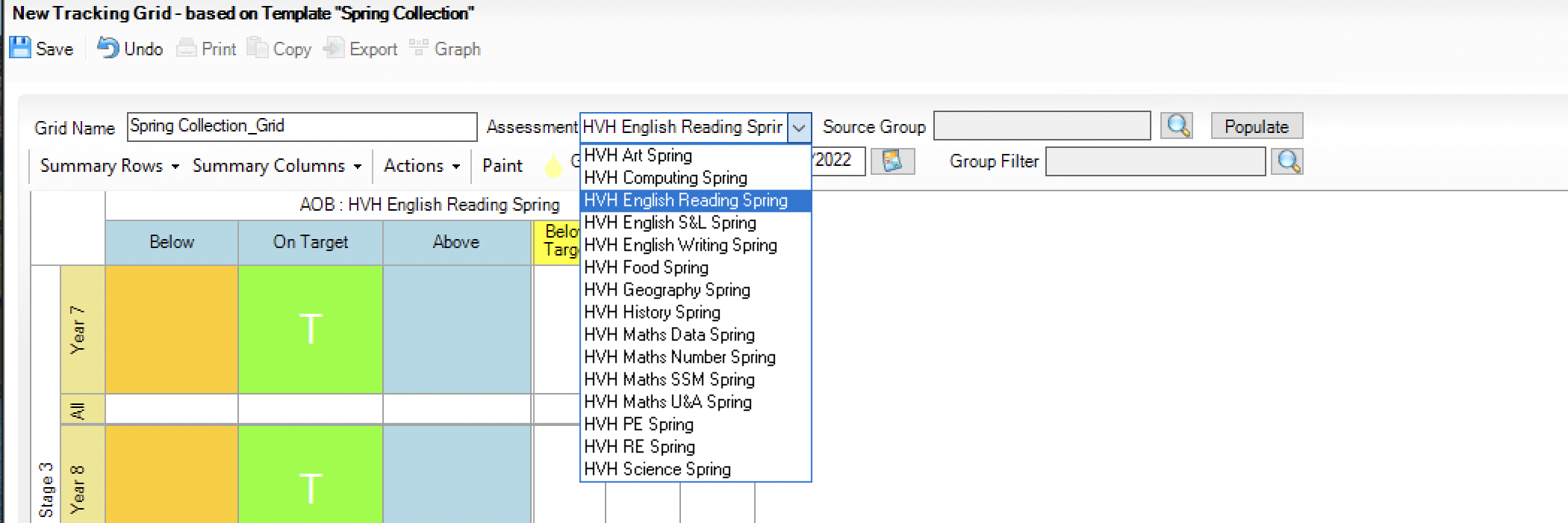1568x523 pixels.
Task: Open the Actions dropdown menu
Action: point(421,166)
